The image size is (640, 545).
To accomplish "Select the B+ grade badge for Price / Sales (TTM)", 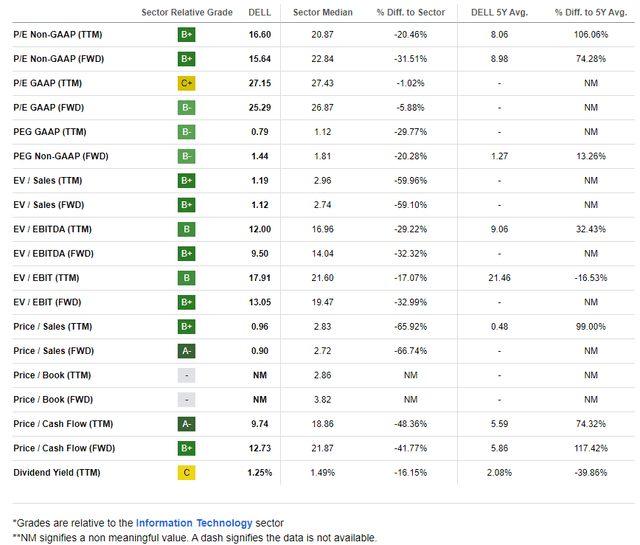I will point(187,327).
